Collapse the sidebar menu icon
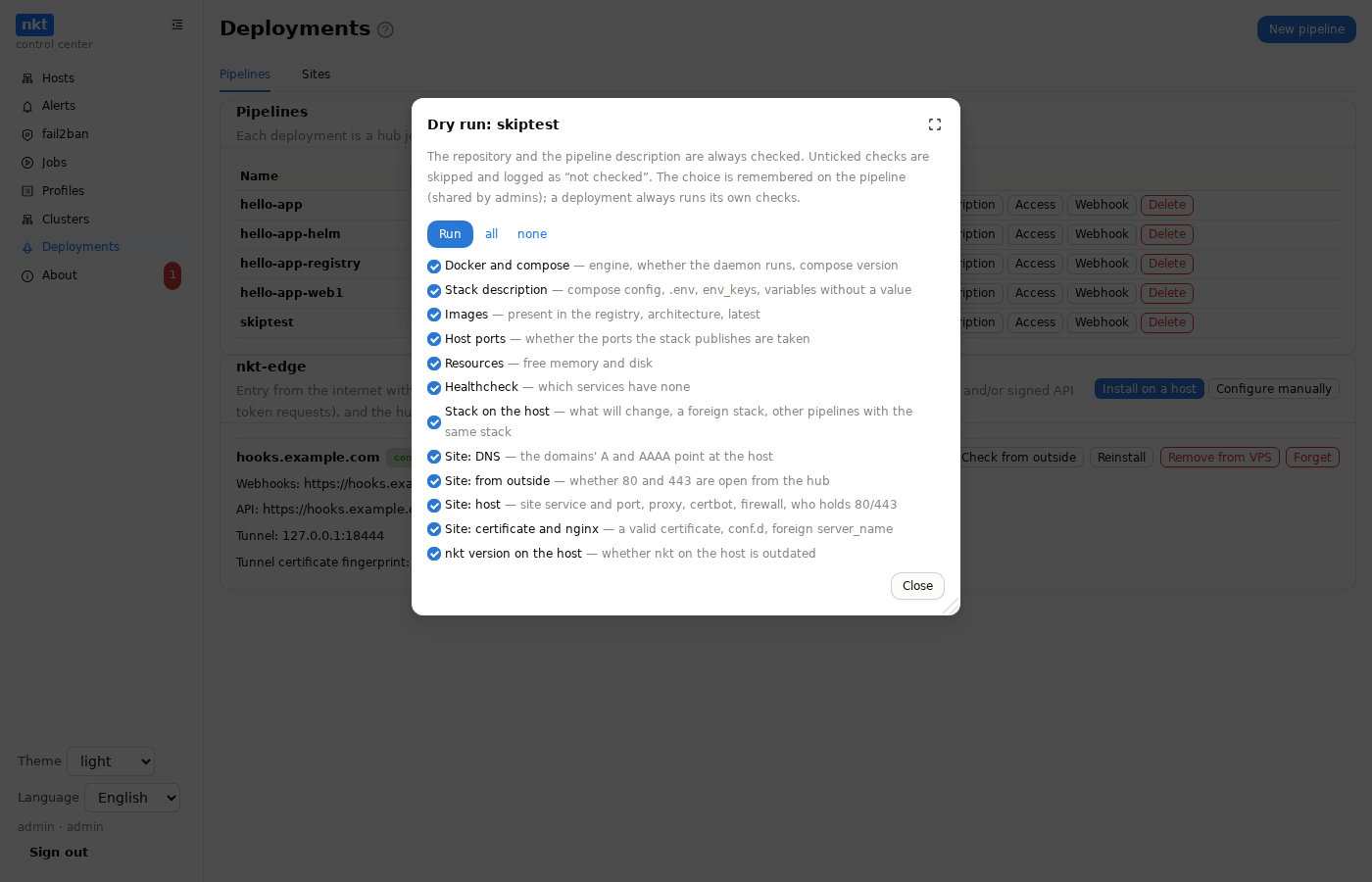 click(177, 24)
